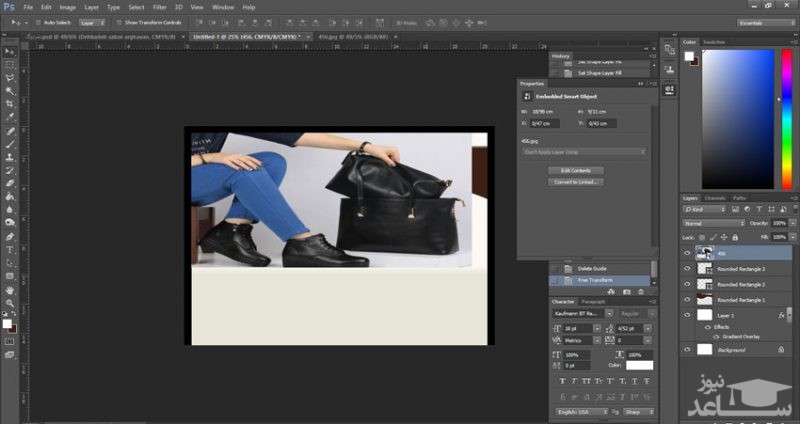Open the Filter menu
The width and height of the screenshot is (800, 424).
click(x=159, y=6)
